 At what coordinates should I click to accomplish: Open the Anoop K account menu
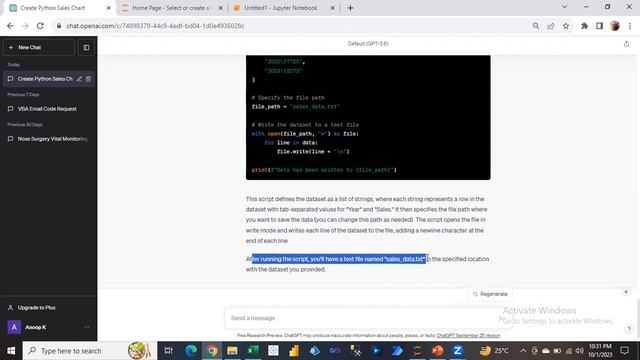tap(49, 327)
